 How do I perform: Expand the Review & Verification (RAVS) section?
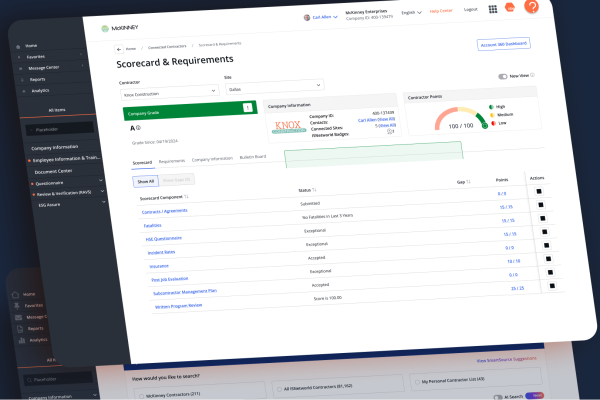tap(102, 191)
